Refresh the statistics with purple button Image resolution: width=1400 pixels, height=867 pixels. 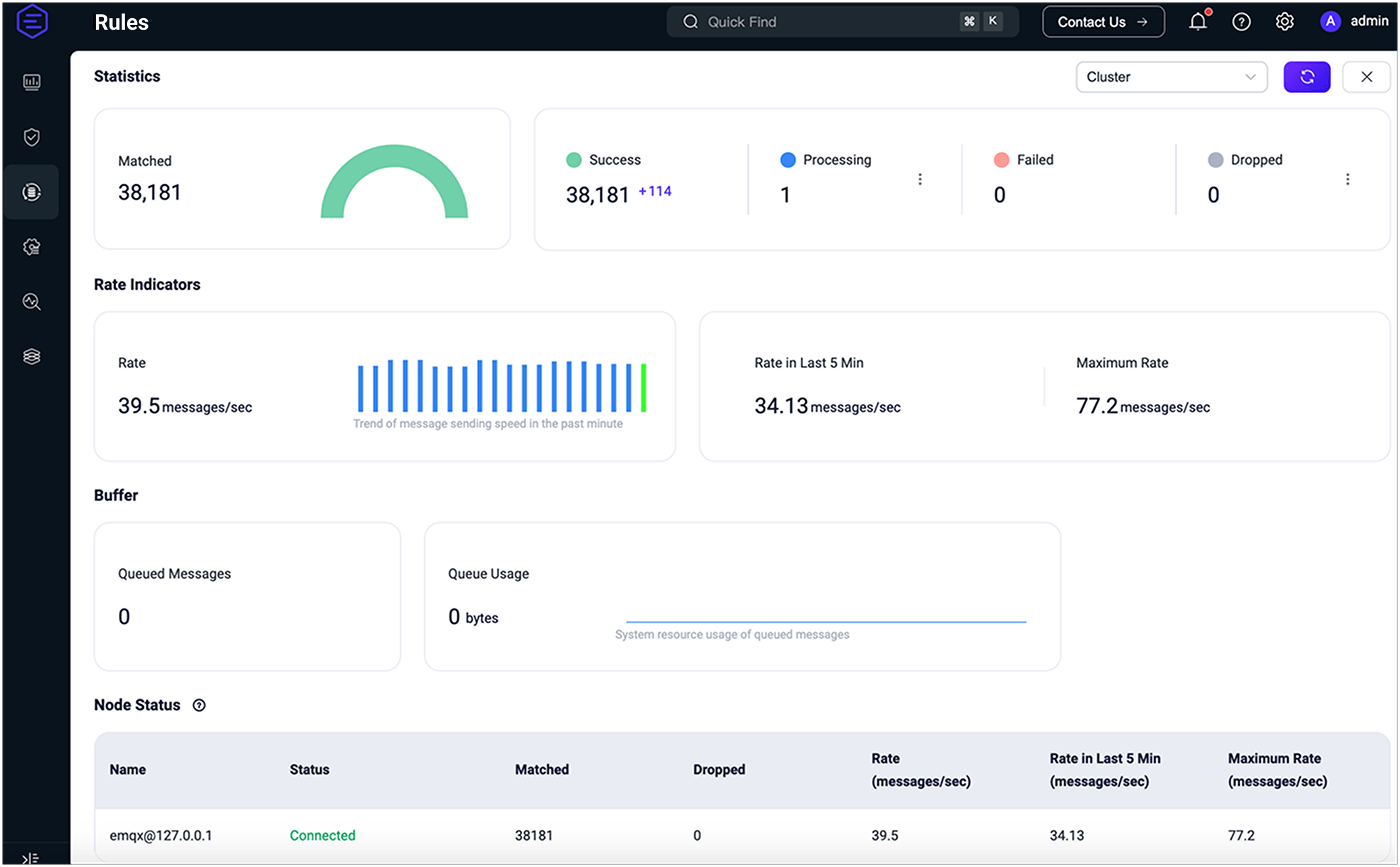click(x=1307, y=77)
